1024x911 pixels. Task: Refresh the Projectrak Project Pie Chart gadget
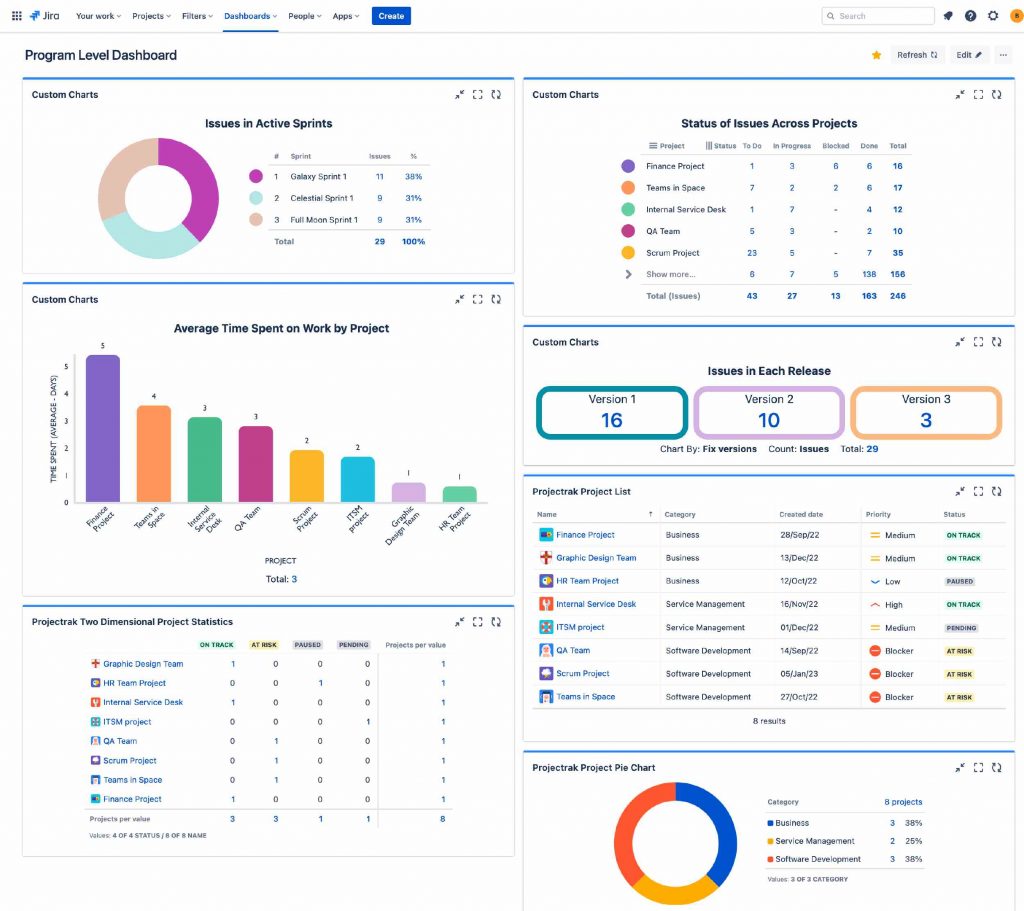pyautogui.click(x=995, y=768)
